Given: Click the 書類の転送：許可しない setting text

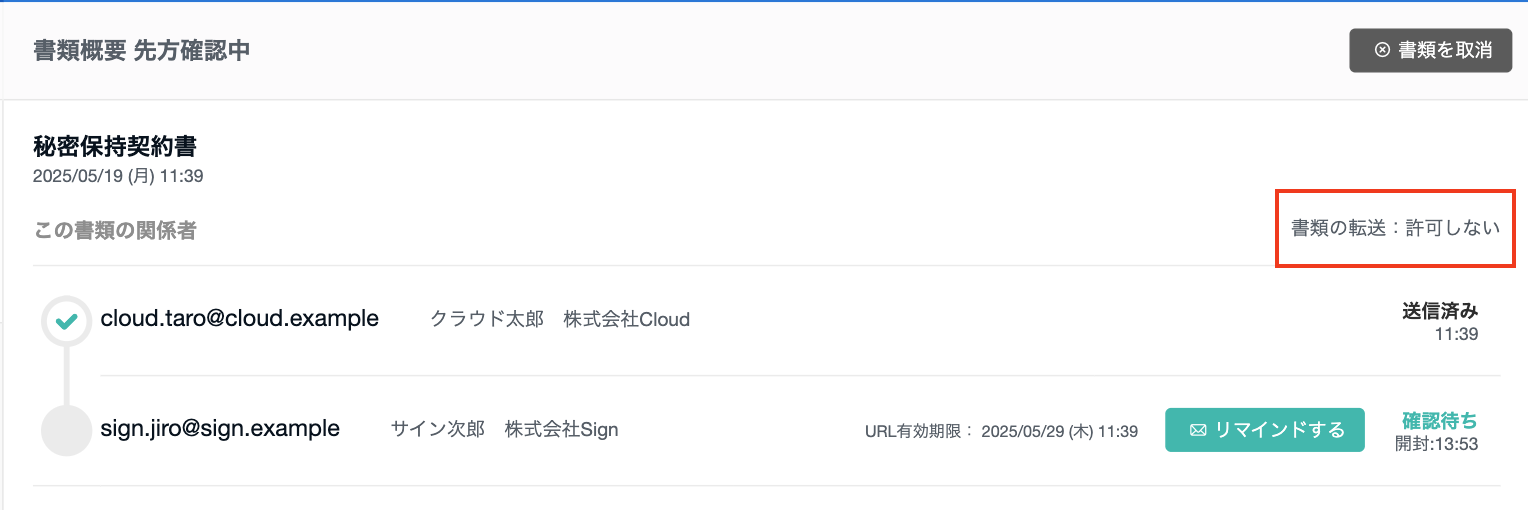Looking at the screenshot, I should 1396,228.
